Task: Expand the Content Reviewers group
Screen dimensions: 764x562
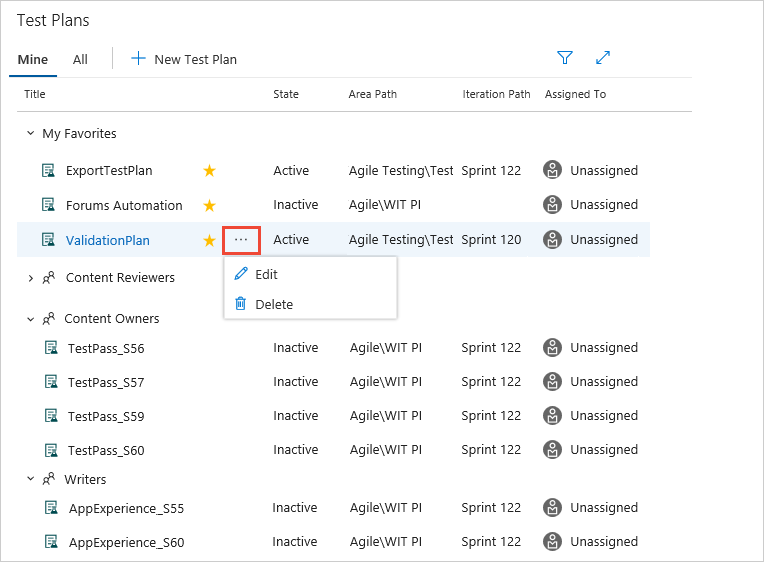Action: click(30, 278)
